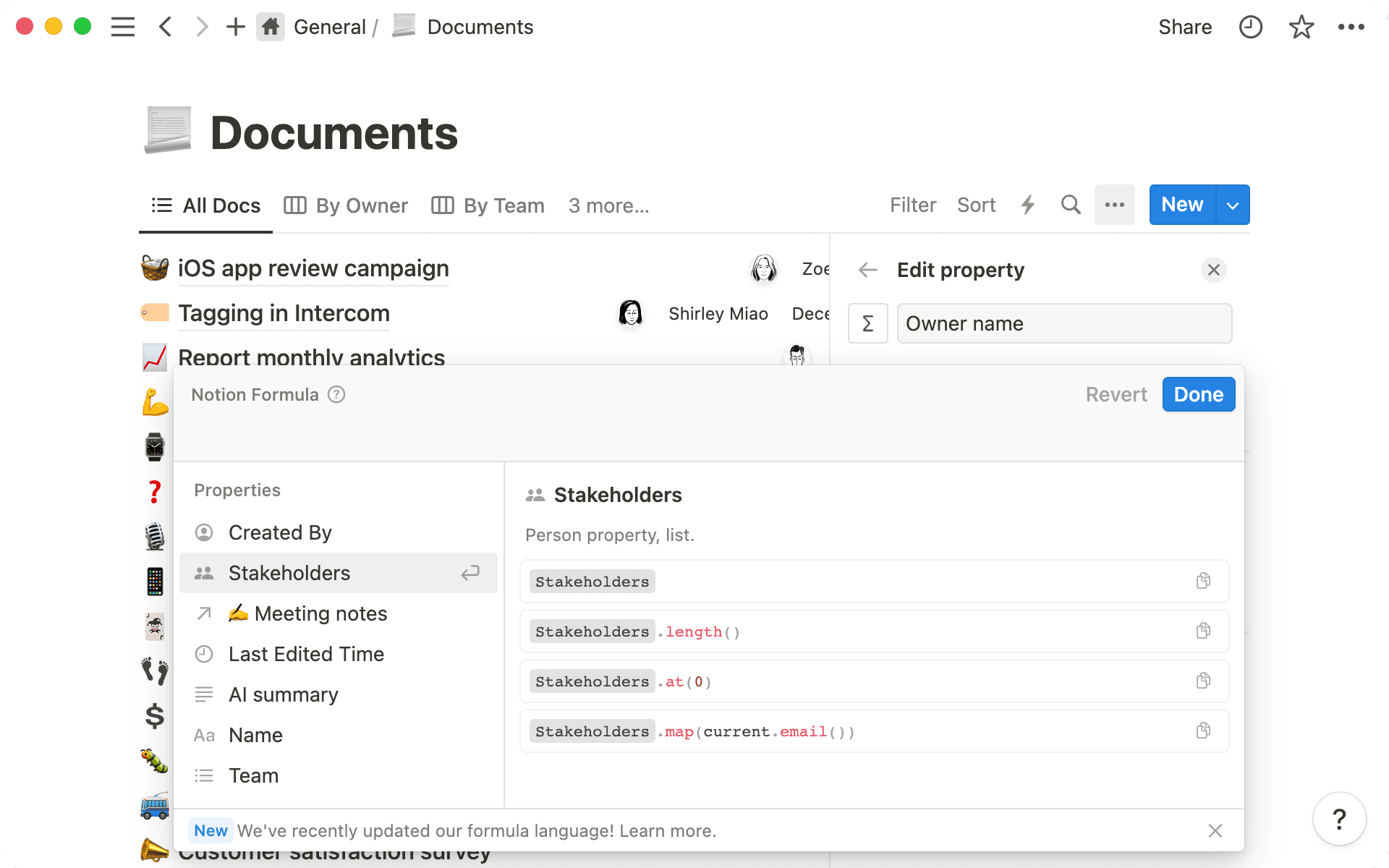
Task: Click the formula help question mark icon
Action: (336, 394)
